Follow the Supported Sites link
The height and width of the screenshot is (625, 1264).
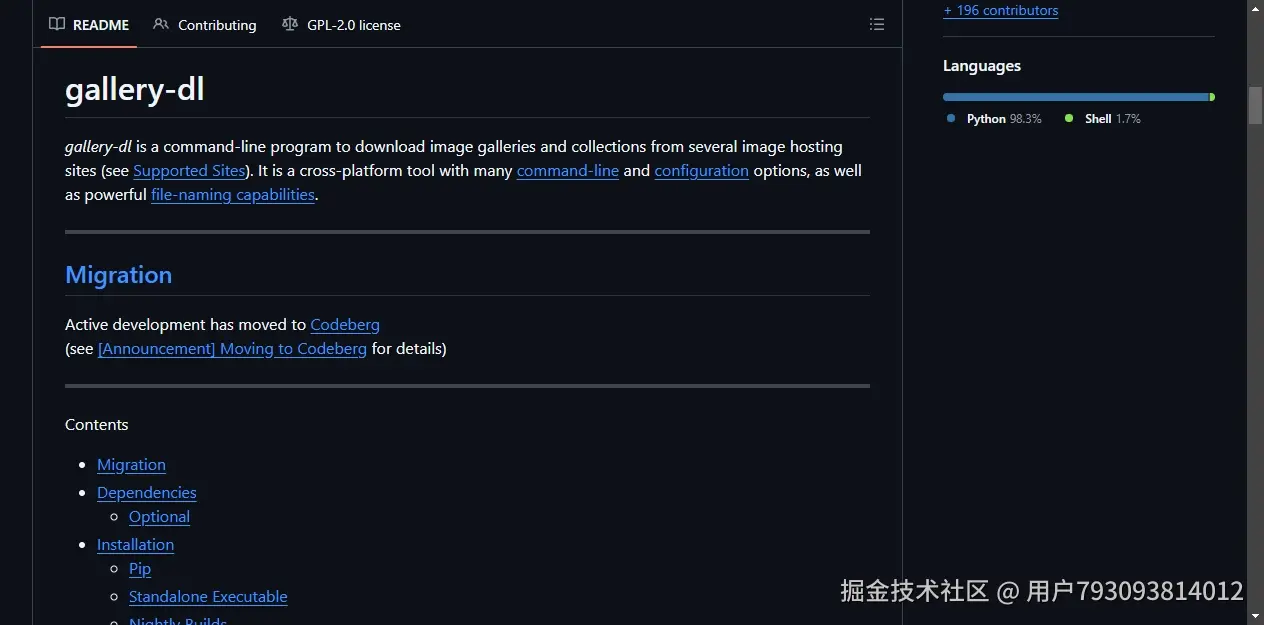click(189, 171)
